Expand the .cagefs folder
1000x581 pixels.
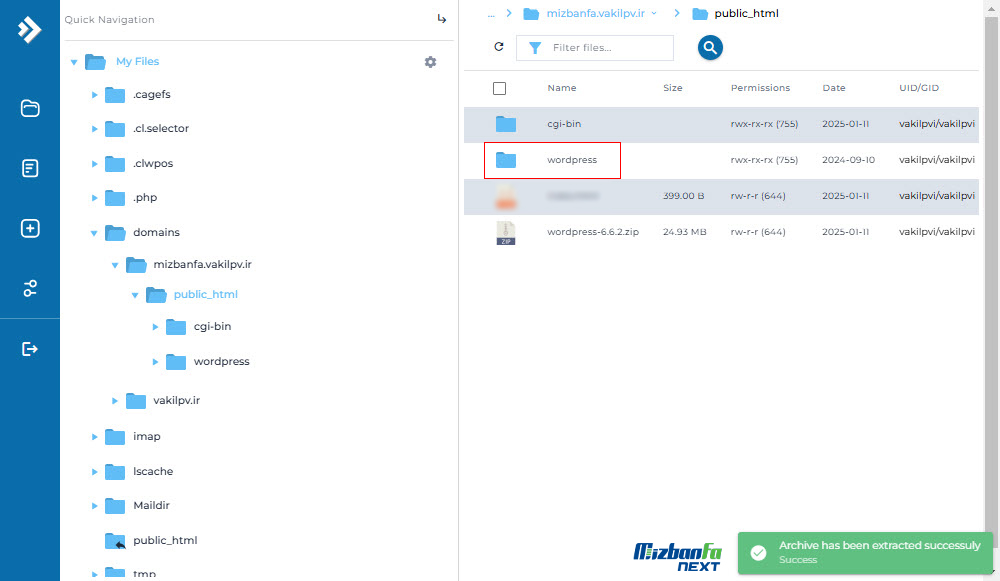[94, 95]
